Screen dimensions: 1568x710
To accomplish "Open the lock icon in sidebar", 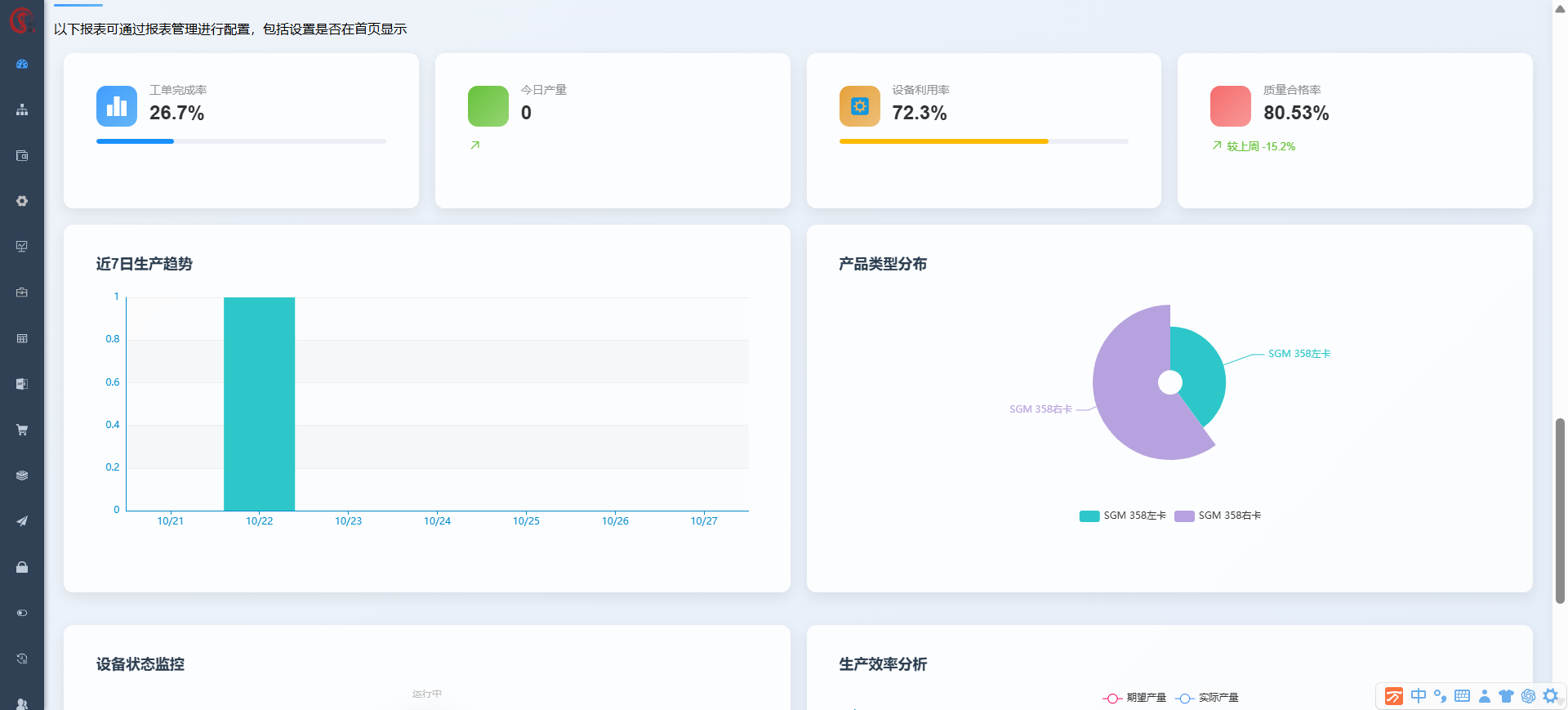I will click(x=22, y=567).
